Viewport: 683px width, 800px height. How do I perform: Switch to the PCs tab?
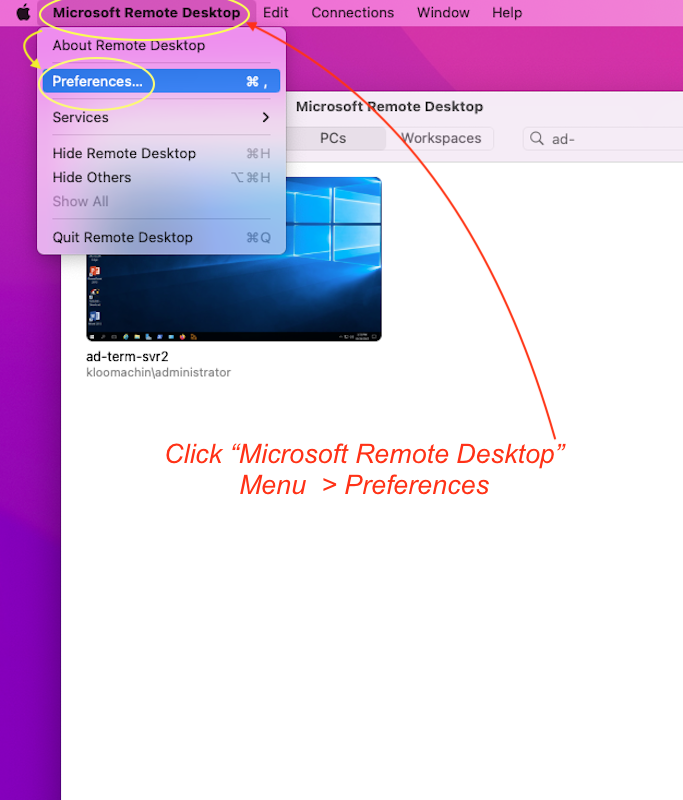pos(333,138)
